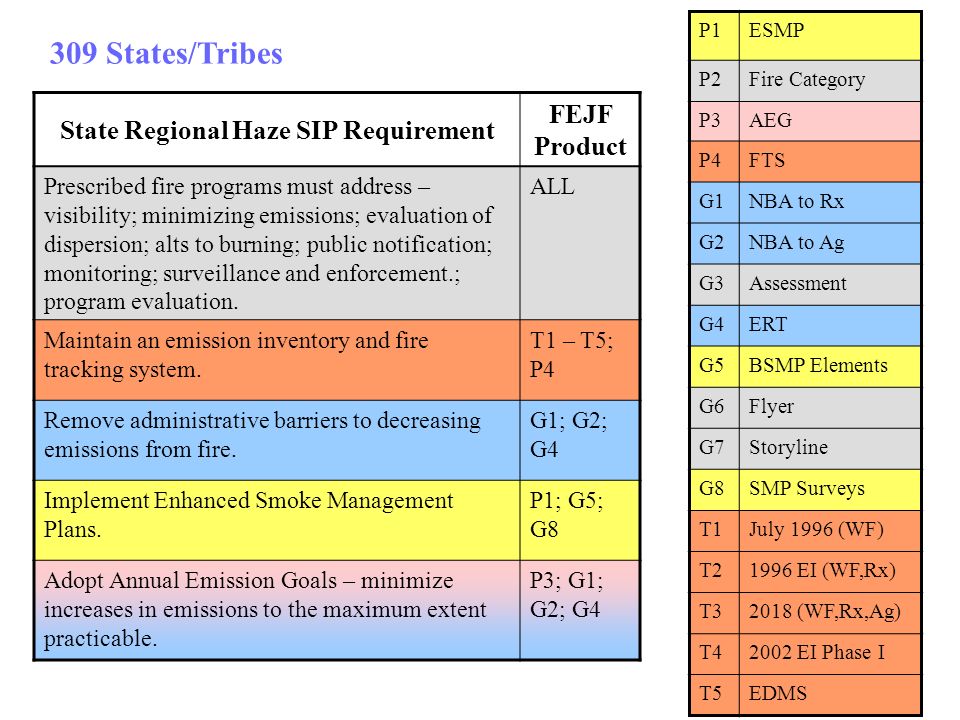Viewport: 960px width, 720px height.
Task: Select the 'Flyer' legend entry
Action: (x=830, y=408)
